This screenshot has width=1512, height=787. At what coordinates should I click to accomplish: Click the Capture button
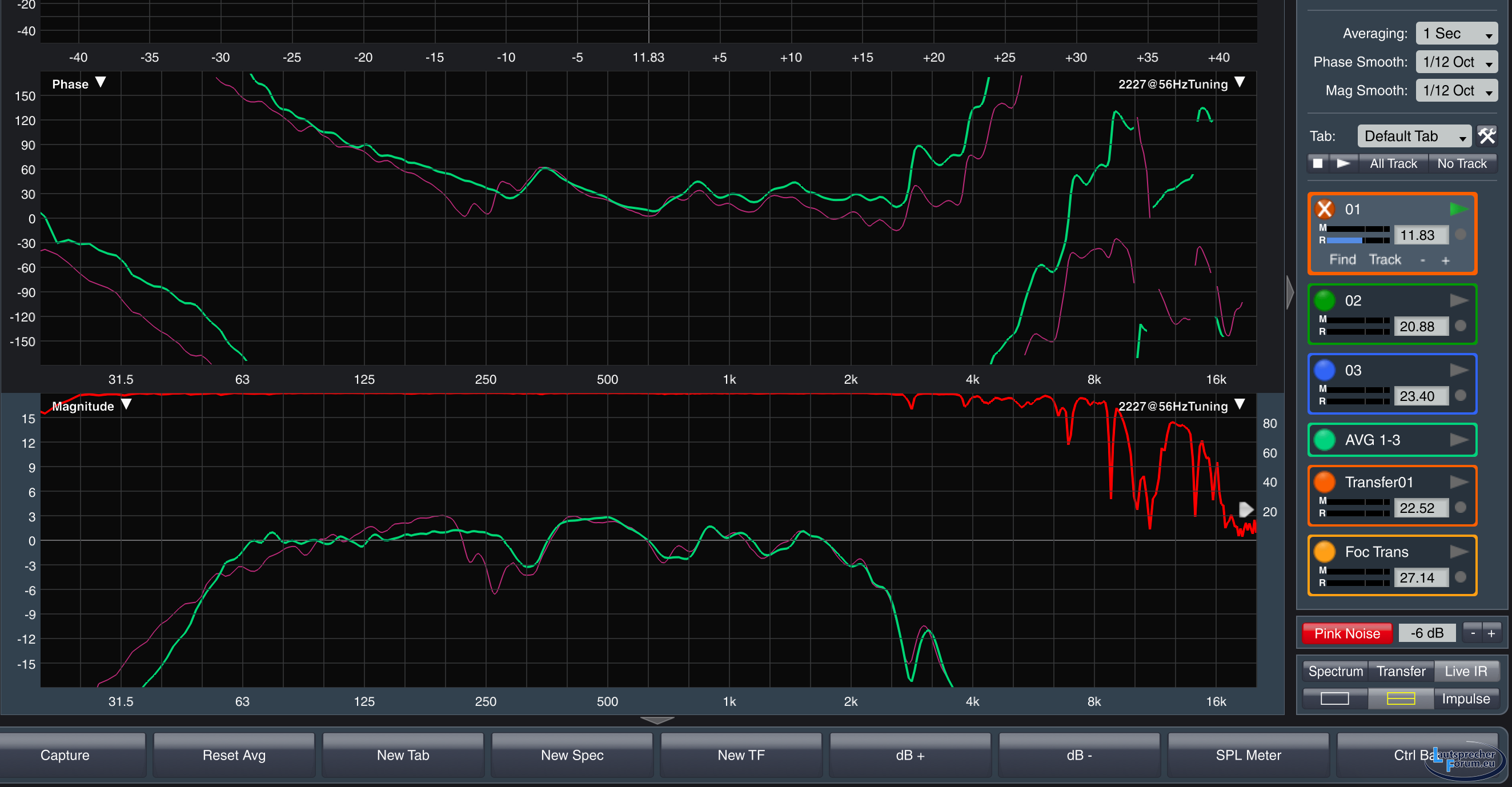pyautogui.click(x=65, y=756)
